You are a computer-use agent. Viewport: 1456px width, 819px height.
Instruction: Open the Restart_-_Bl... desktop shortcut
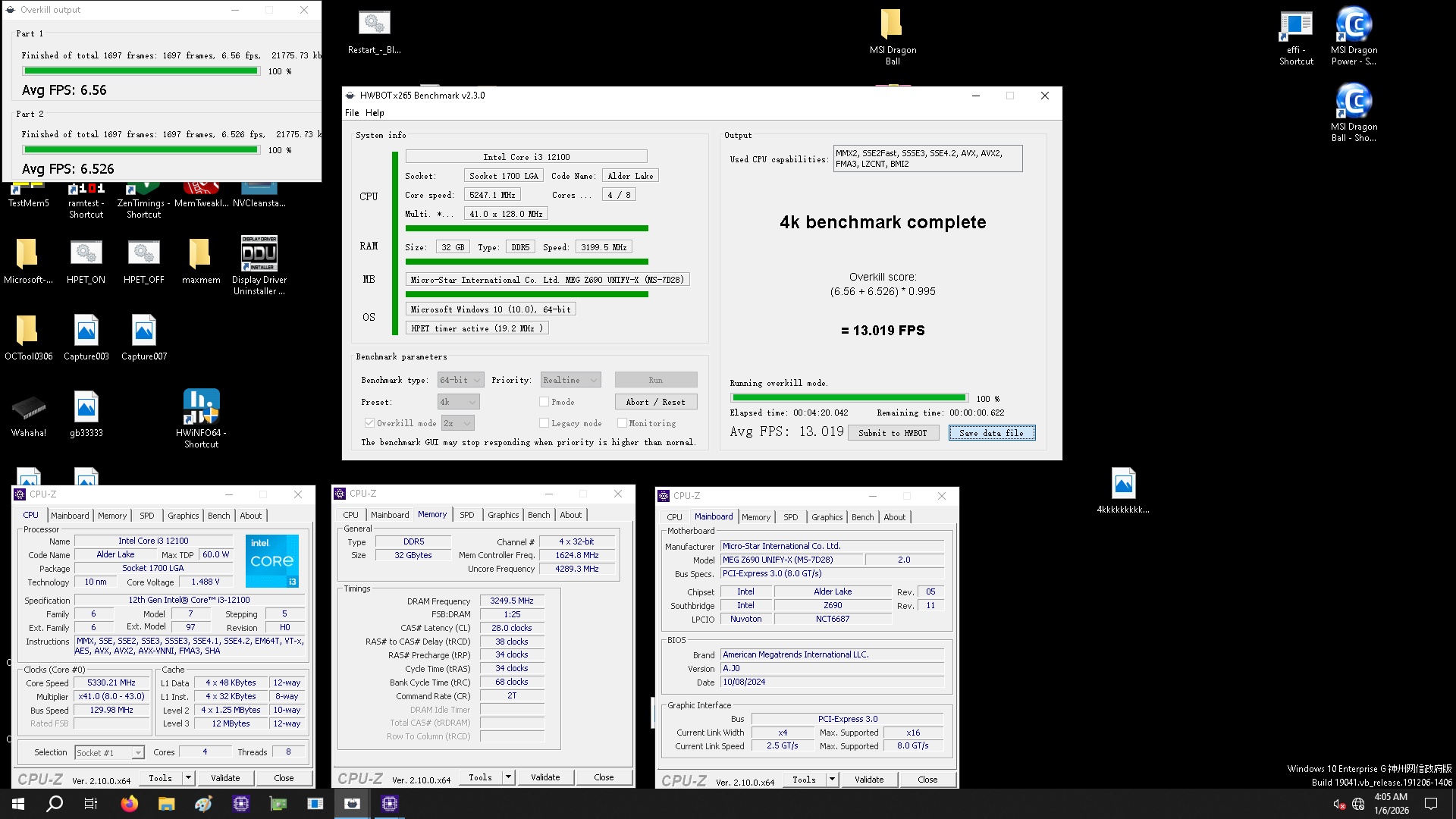374,32
